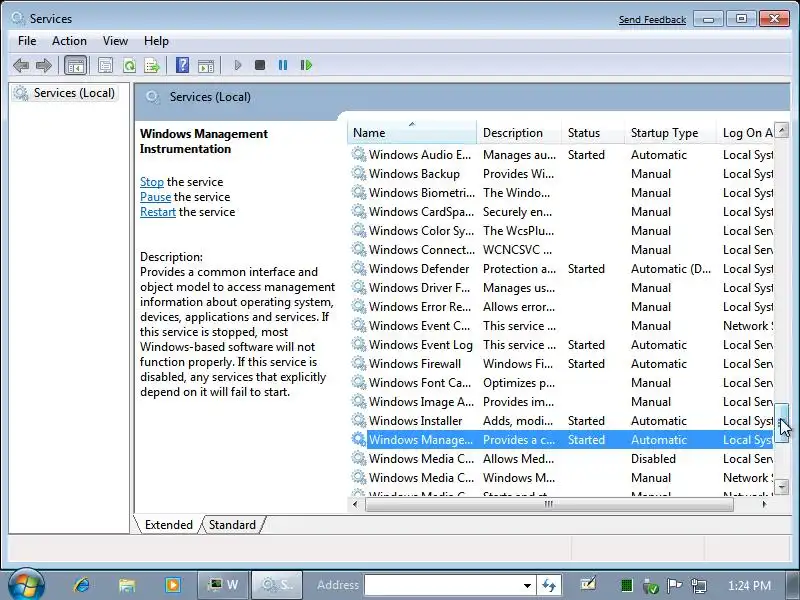800x600 pixels.
Task: Select the gear icon beside Windows Backup
Action: [359, 174]
